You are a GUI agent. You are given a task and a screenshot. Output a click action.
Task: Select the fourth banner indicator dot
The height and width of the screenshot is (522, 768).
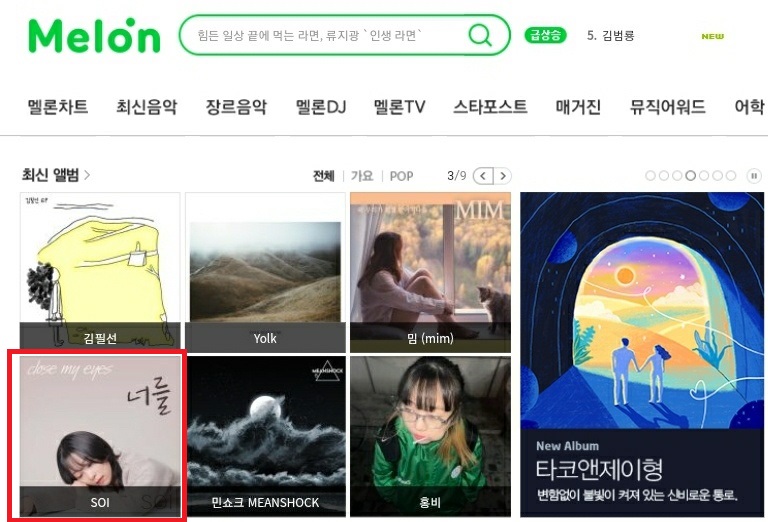[x=691, y=176]
